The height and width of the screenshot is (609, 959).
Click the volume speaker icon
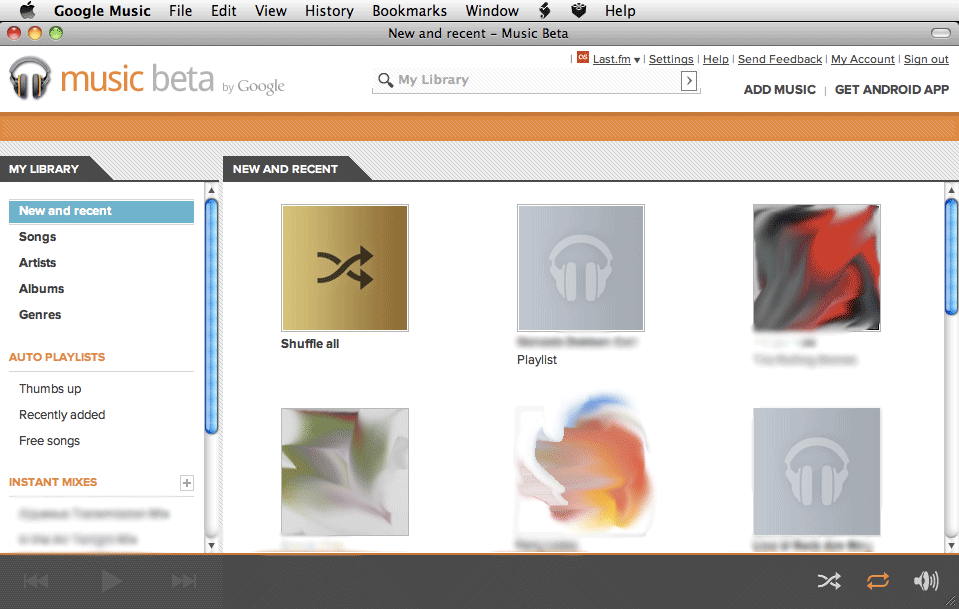(x=926, y=581)
